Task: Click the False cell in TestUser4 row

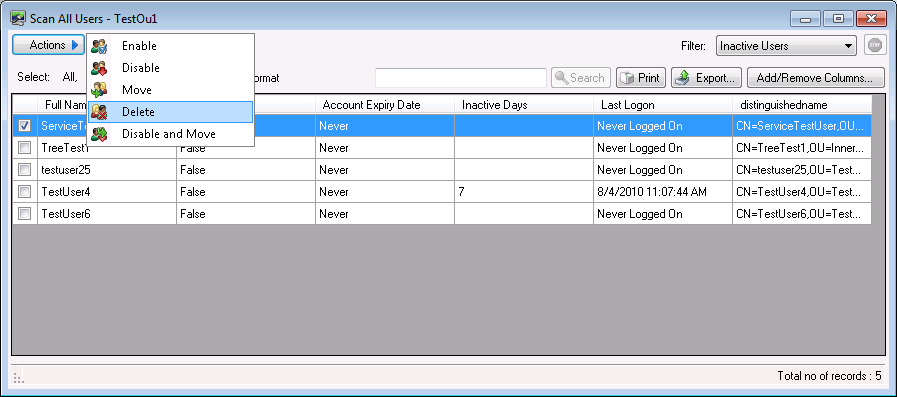Action: (x=246, y=192)
